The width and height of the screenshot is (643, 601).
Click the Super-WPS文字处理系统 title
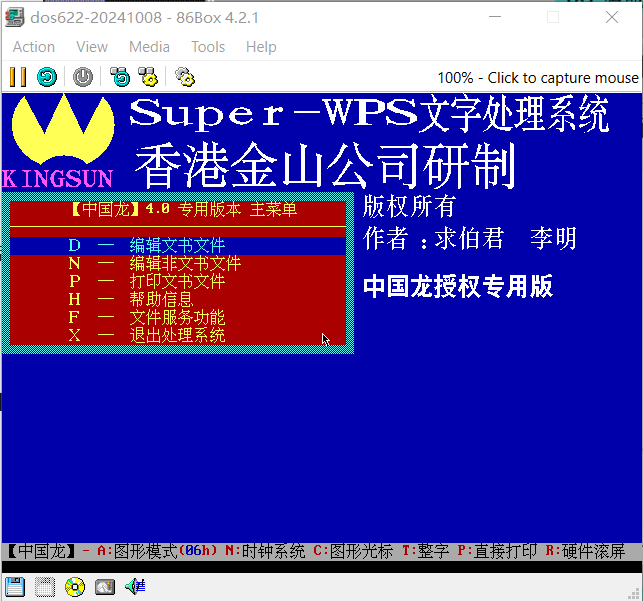coord(369,114)
